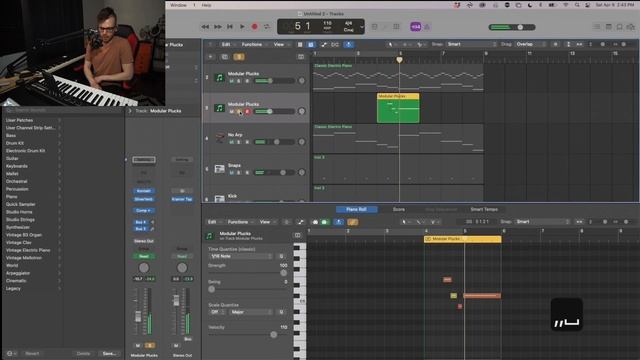Select the green Modular Plucks MIDI region
Image resolution: width=640 pixels, height=360 pixels.
(398, 108)
